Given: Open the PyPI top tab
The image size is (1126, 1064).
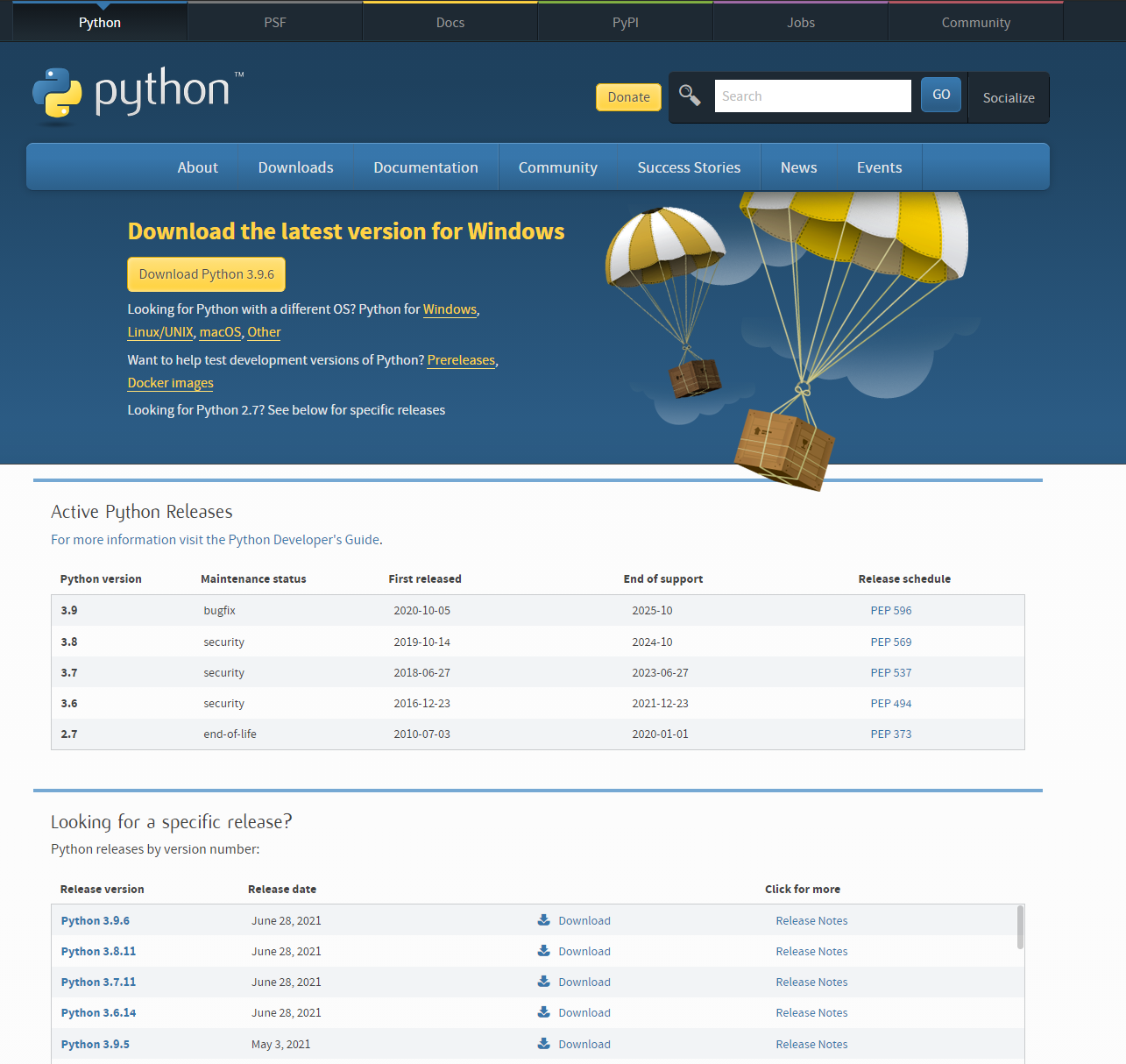Looking at the screenshot, I should pyautogui.click(x=626, y=22).
